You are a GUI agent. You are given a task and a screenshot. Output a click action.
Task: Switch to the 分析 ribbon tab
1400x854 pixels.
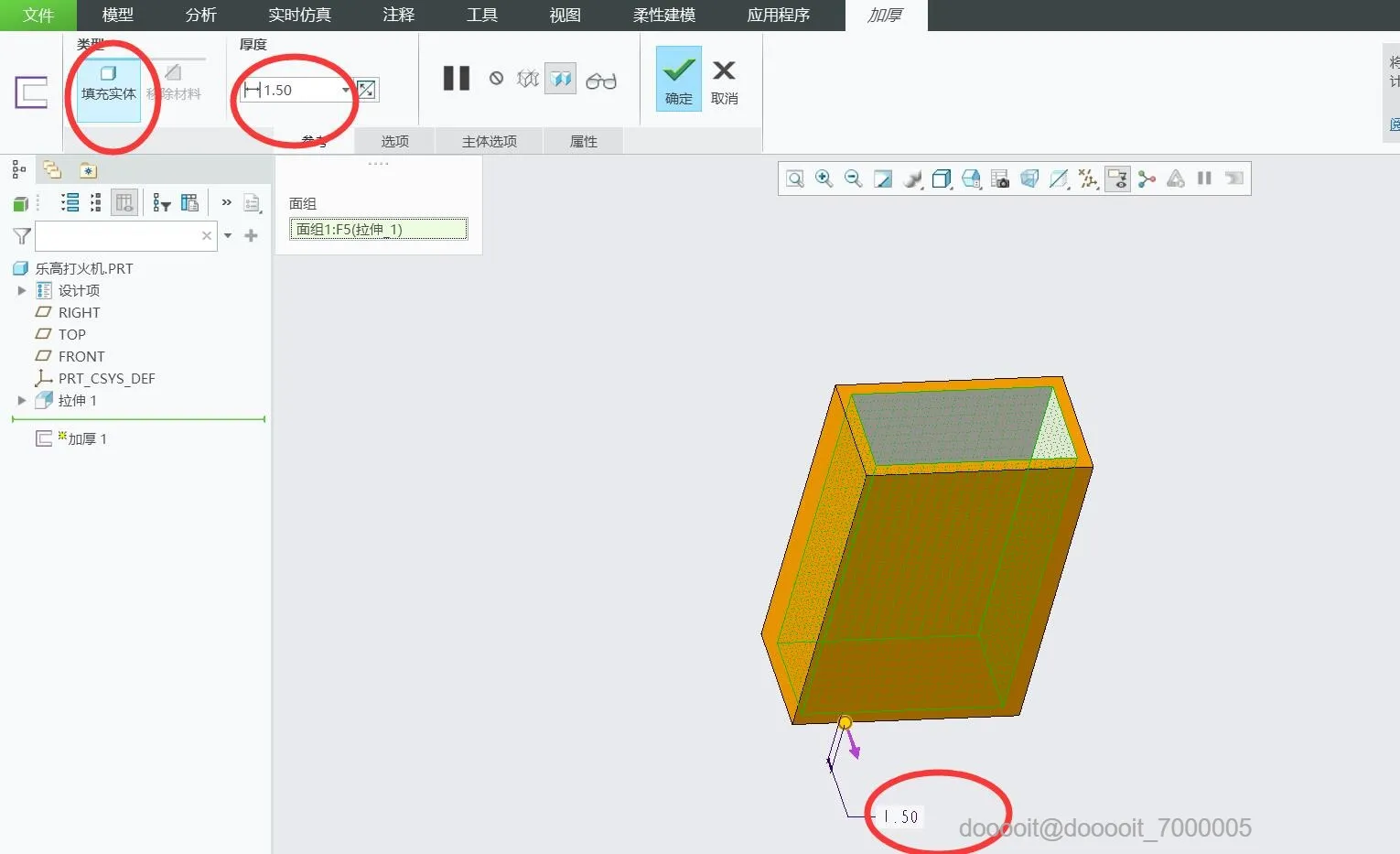click(201, 16)
